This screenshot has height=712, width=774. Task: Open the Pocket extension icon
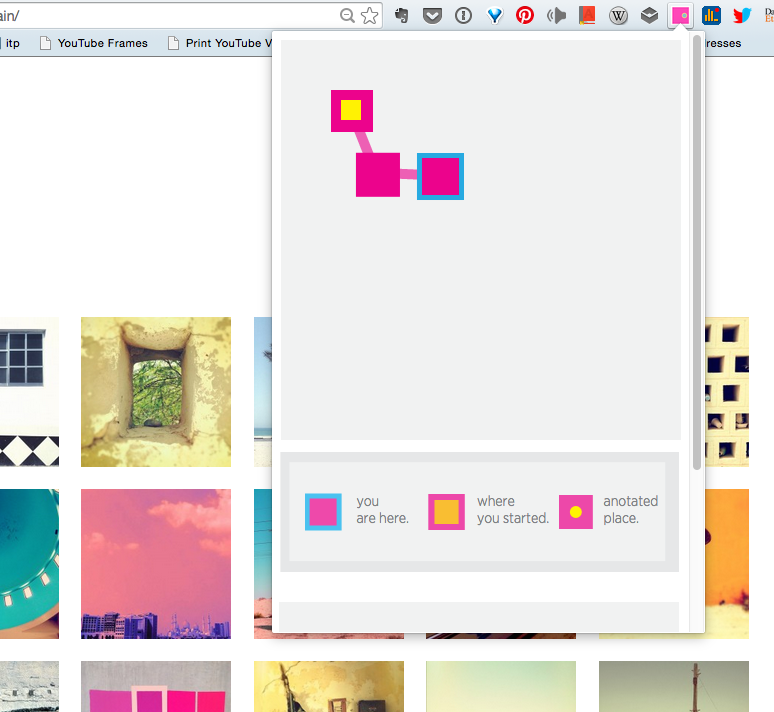point(432,16)
